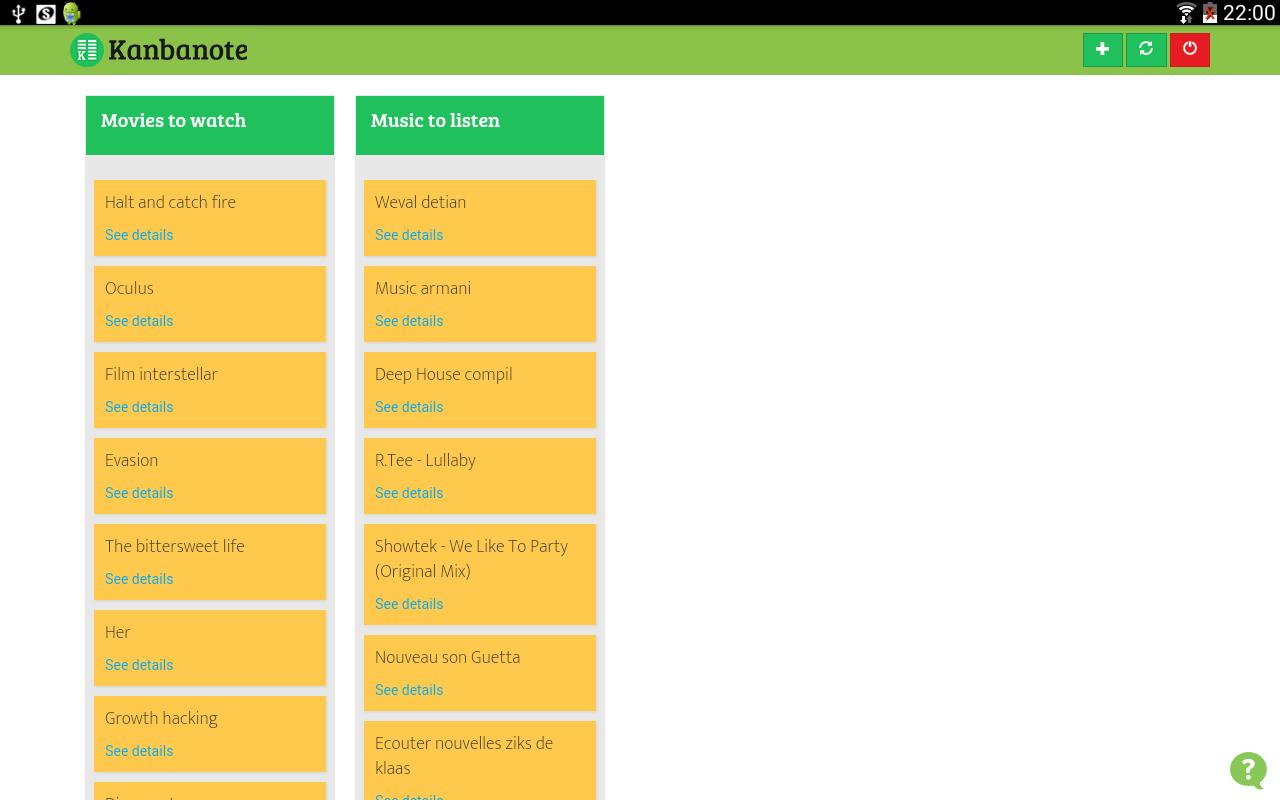Click the Kanbanote logo icon
Screen dimensions: 1280x800
pyautogui.click(x=87, y=50)
